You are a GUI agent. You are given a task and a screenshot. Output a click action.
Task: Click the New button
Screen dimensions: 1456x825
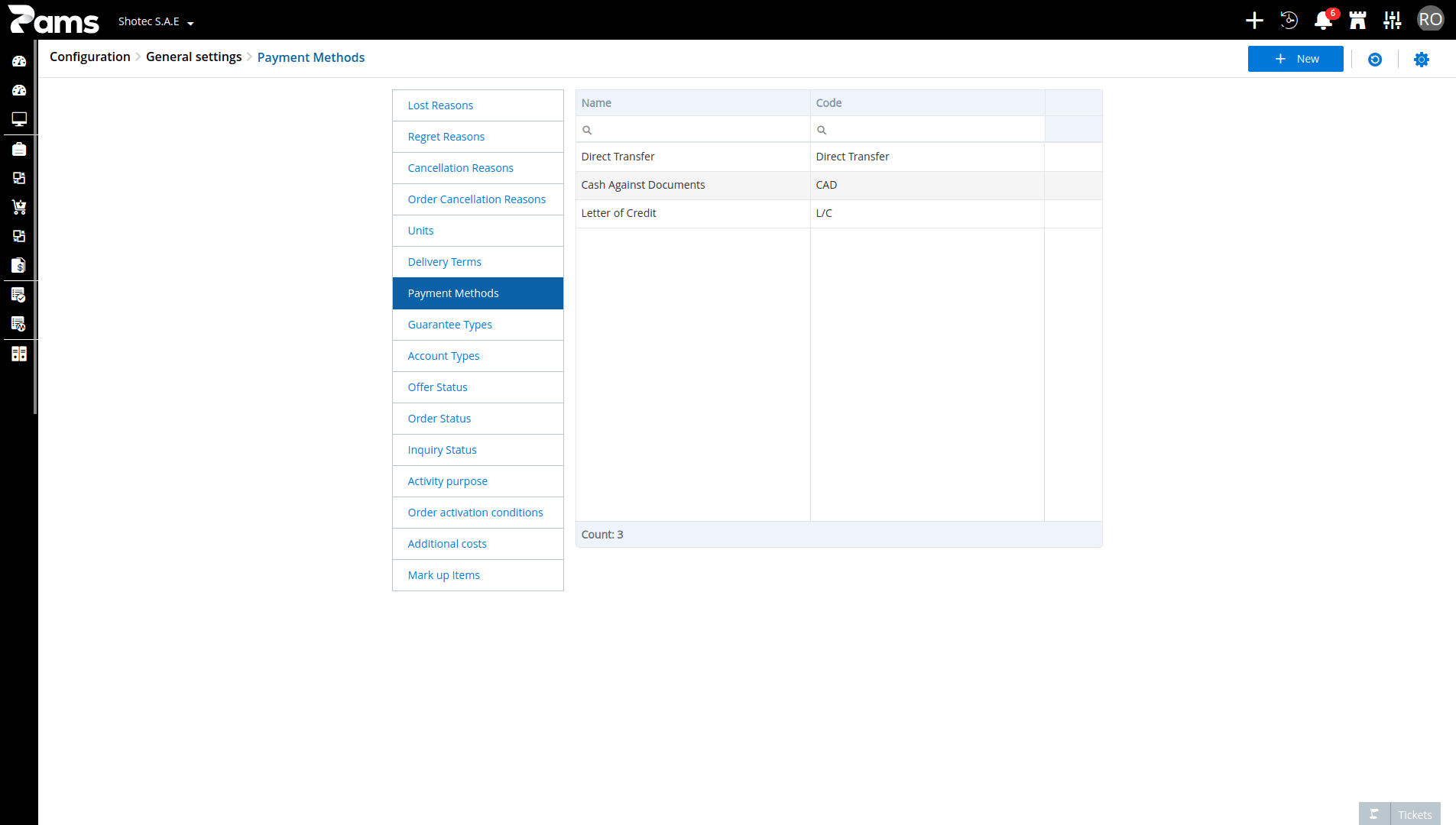pos(1295,59)
